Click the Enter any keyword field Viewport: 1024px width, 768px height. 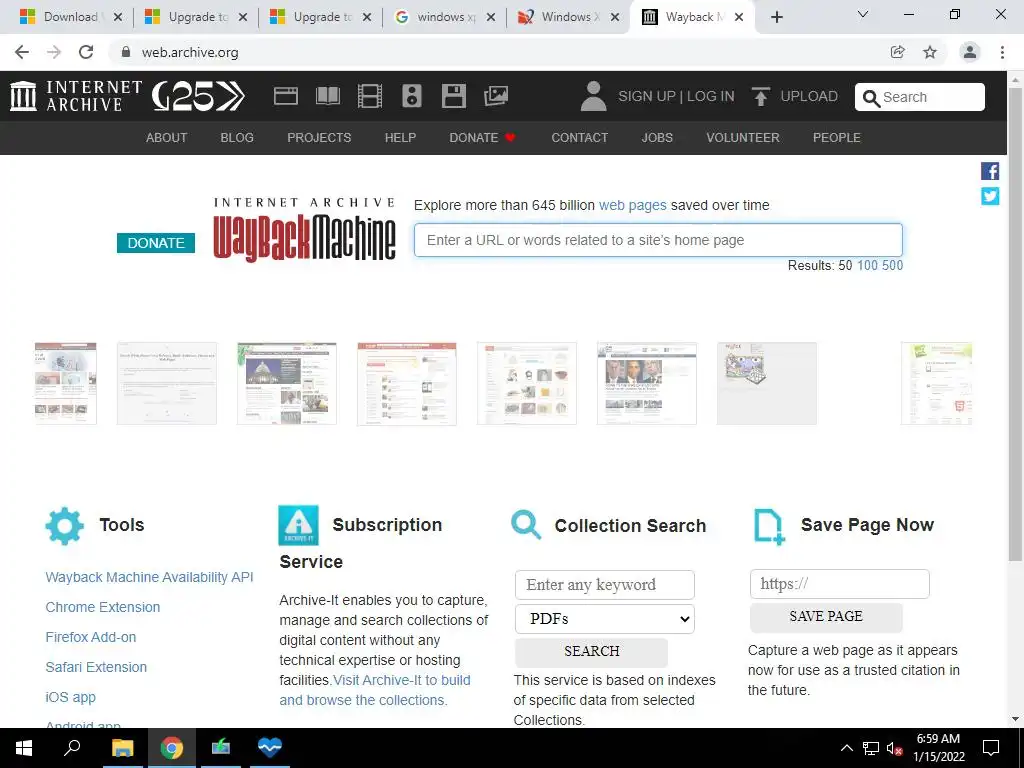605,584
